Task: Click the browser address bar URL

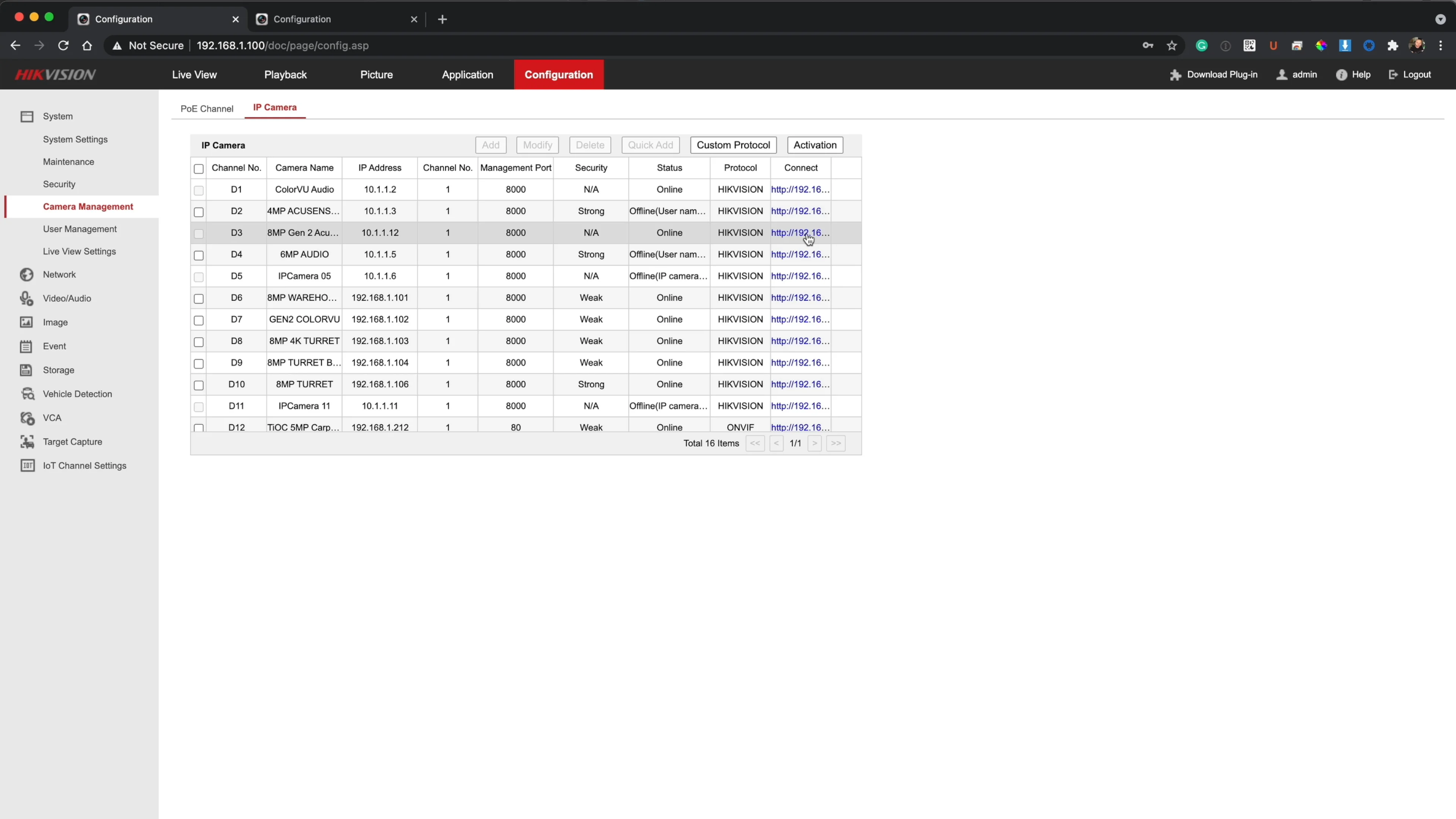Action: tap(282, 46)
